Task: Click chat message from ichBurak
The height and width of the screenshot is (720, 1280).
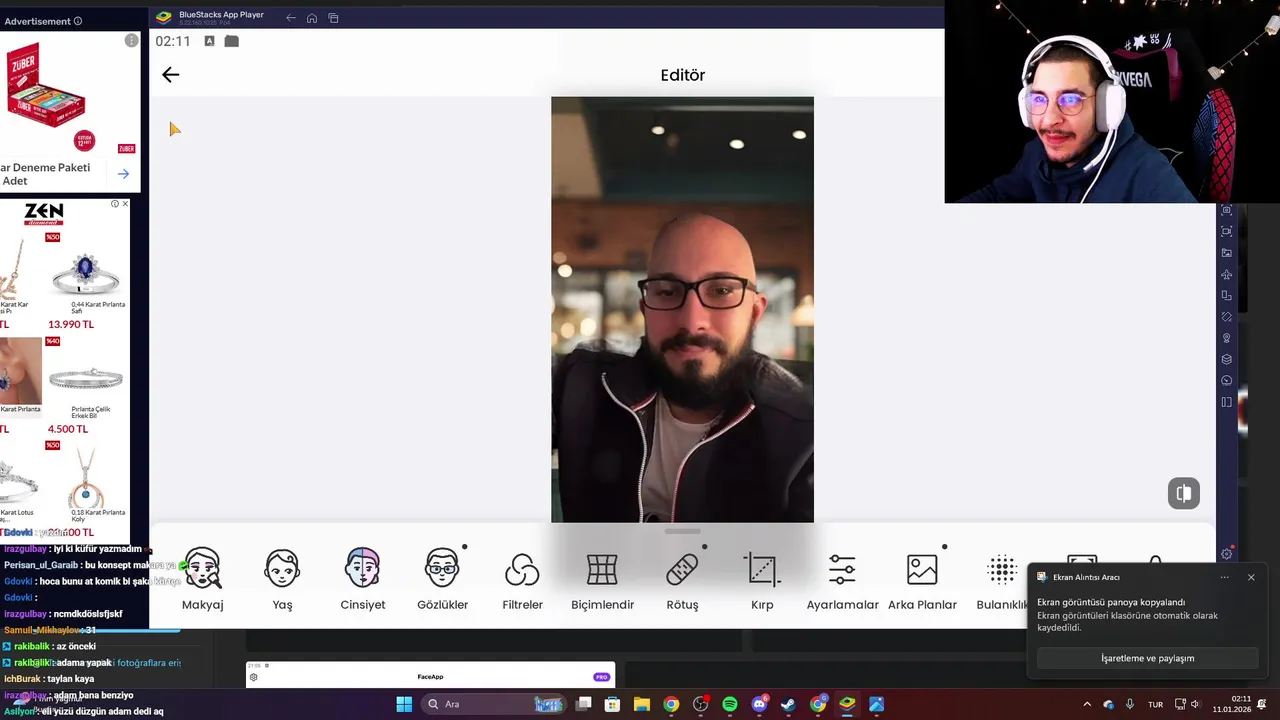Action: 49,679
